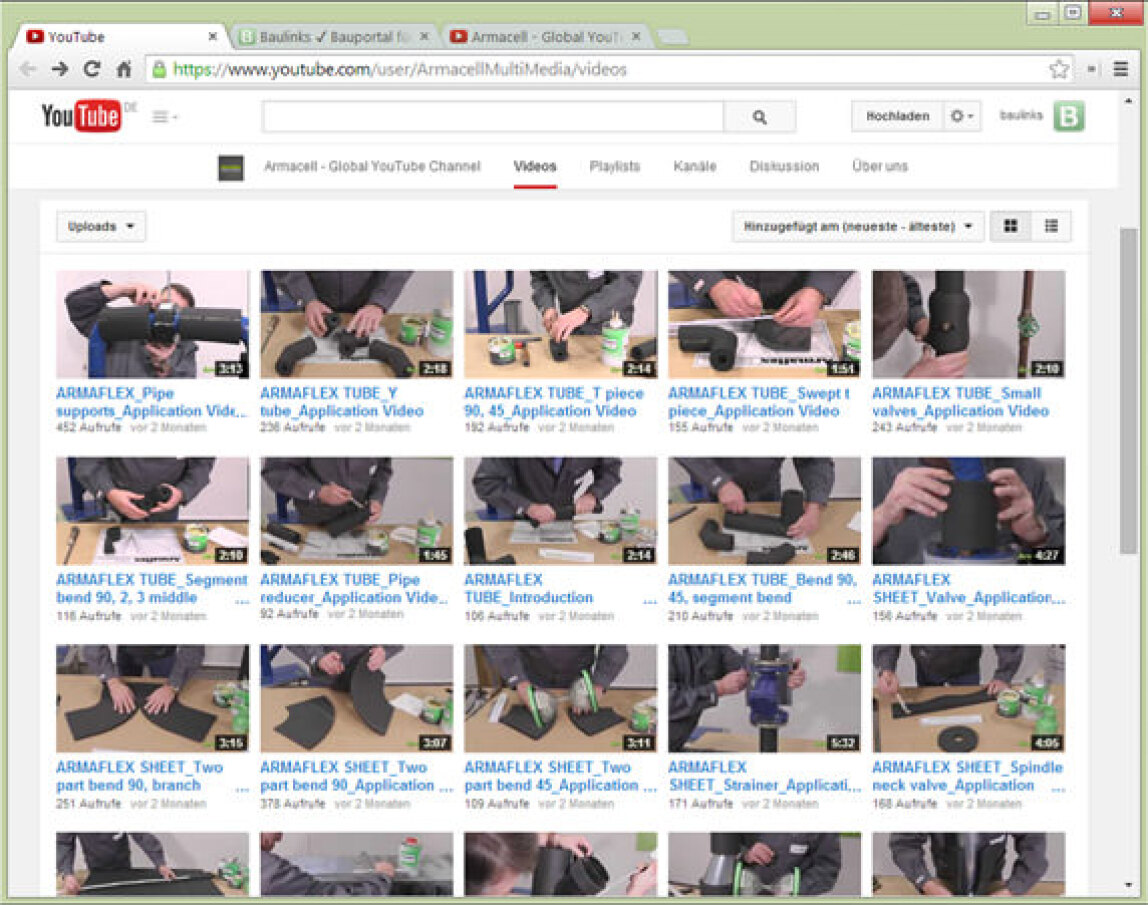
Task: Open ARMAFLEX TUBE_Pipe reducer video title
Action: (354, 589)
